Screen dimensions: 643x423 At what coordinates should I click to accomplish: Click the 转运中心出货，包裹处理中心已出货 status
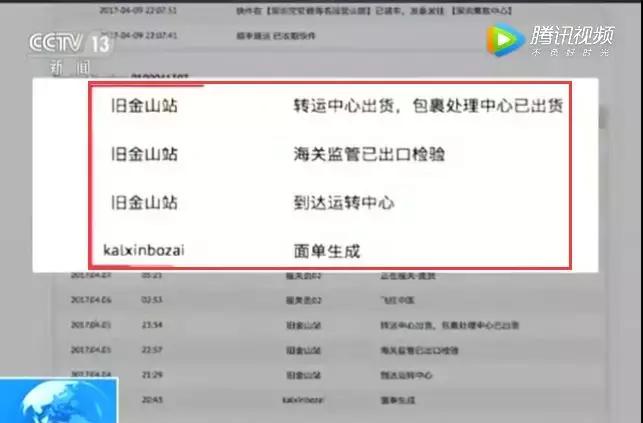point(429,106)
